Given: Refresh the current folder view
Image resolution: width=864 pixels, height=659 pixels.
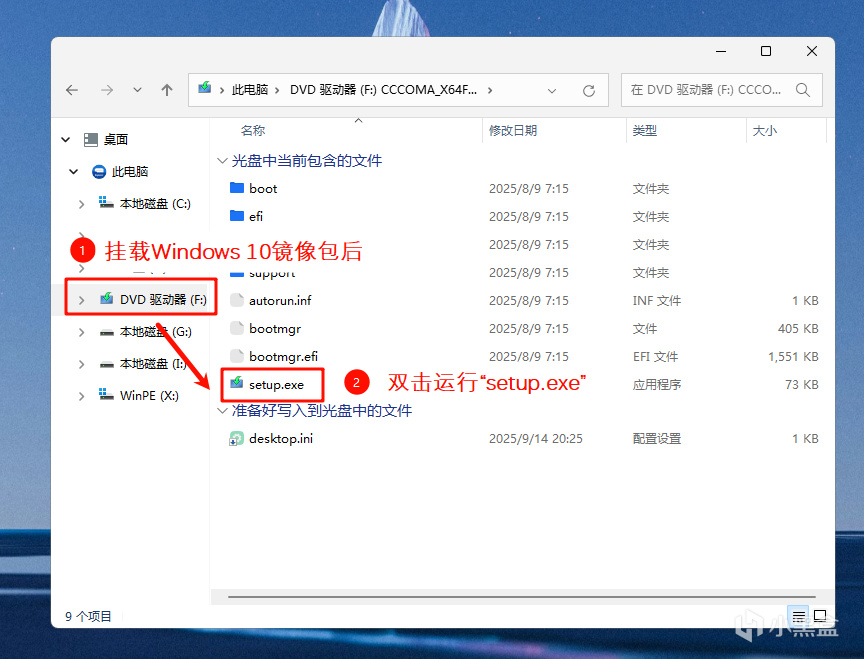Looking at the screenshot, I should (x=589, y=91).
